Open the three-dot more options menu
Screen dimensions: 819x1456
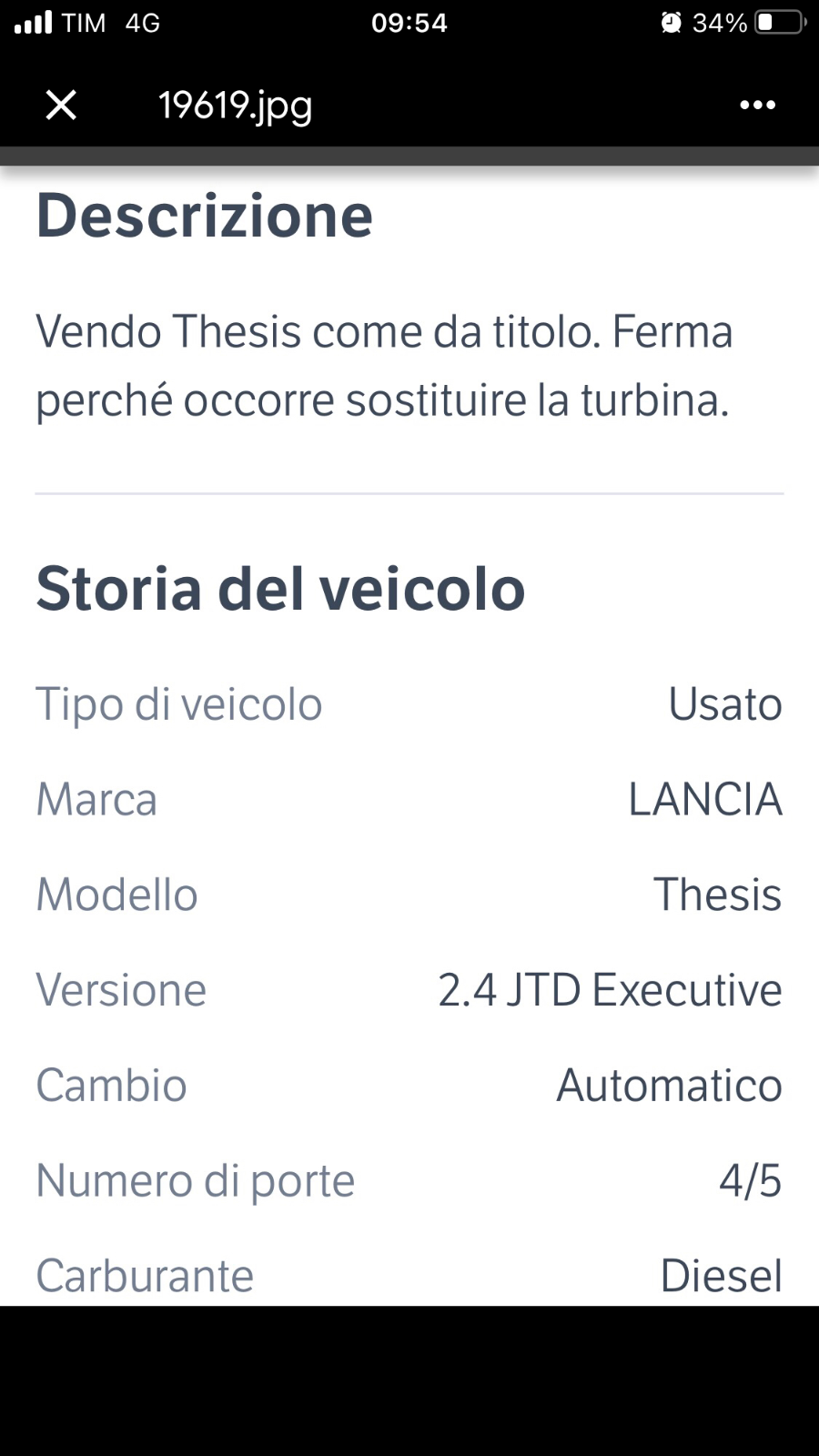[x=757, y=105]
